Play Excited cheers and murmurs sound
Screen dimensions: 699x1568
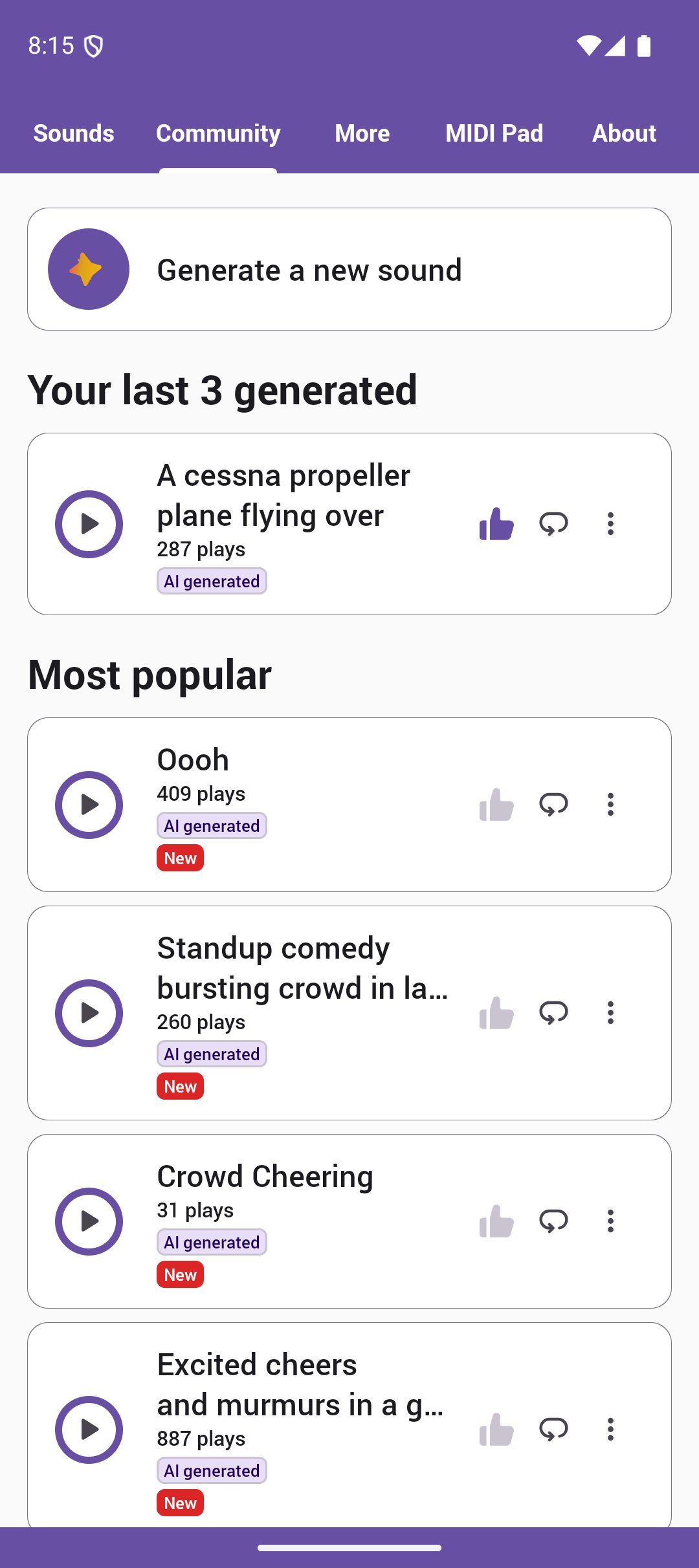[x=89, y=1430]
